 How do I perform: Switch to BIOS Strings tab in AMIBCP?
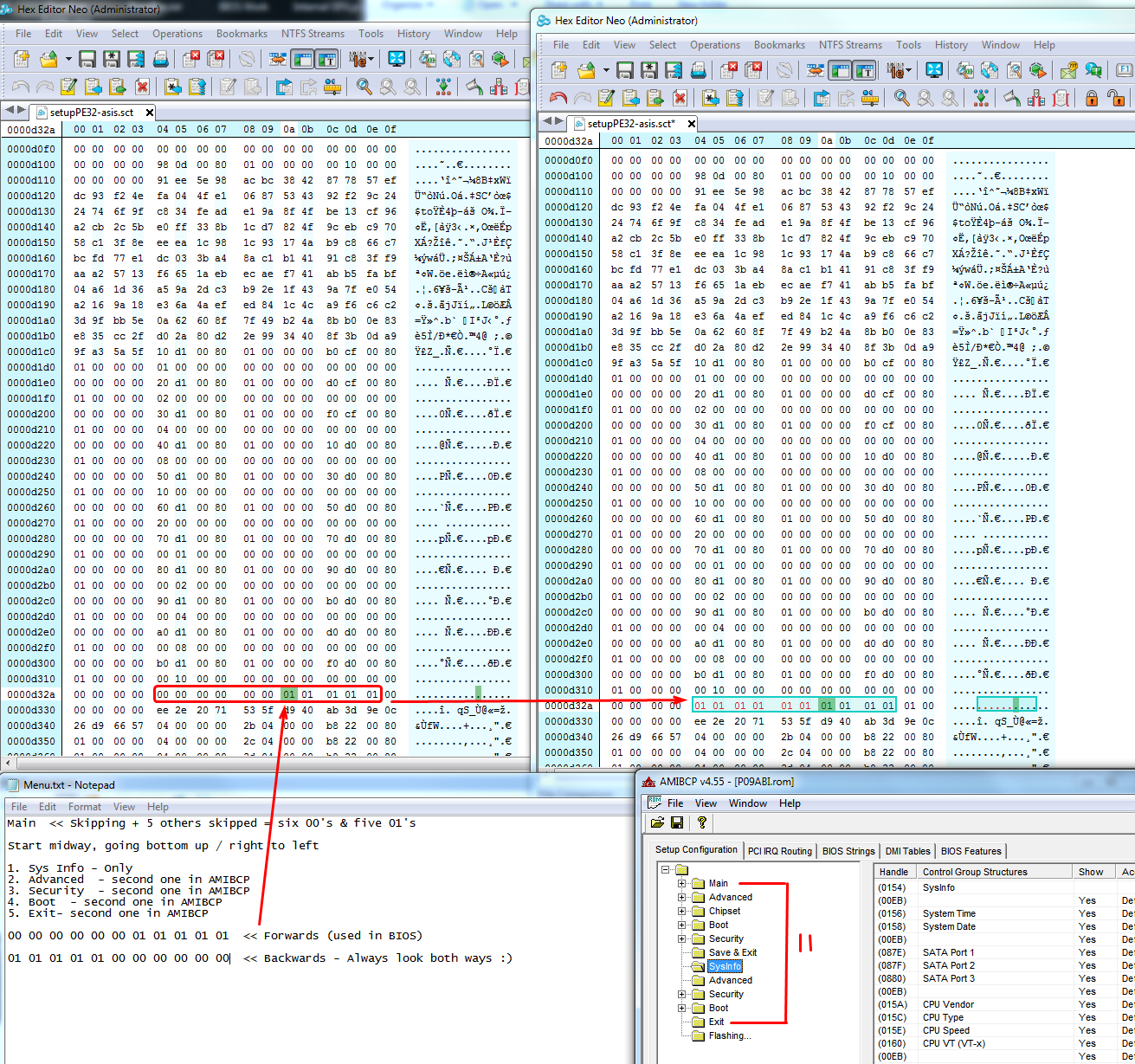[x=848, y=851]
